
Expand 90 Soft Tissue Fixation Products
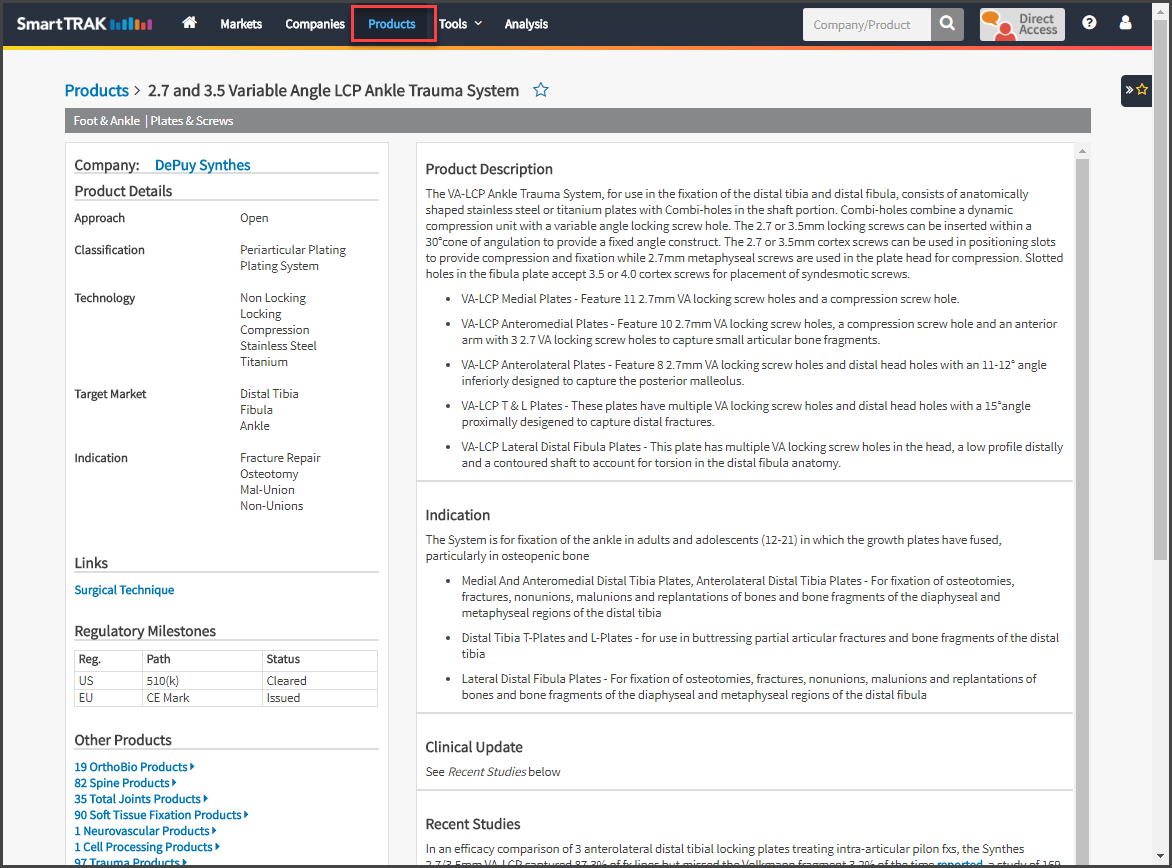[x=161, y=815]
